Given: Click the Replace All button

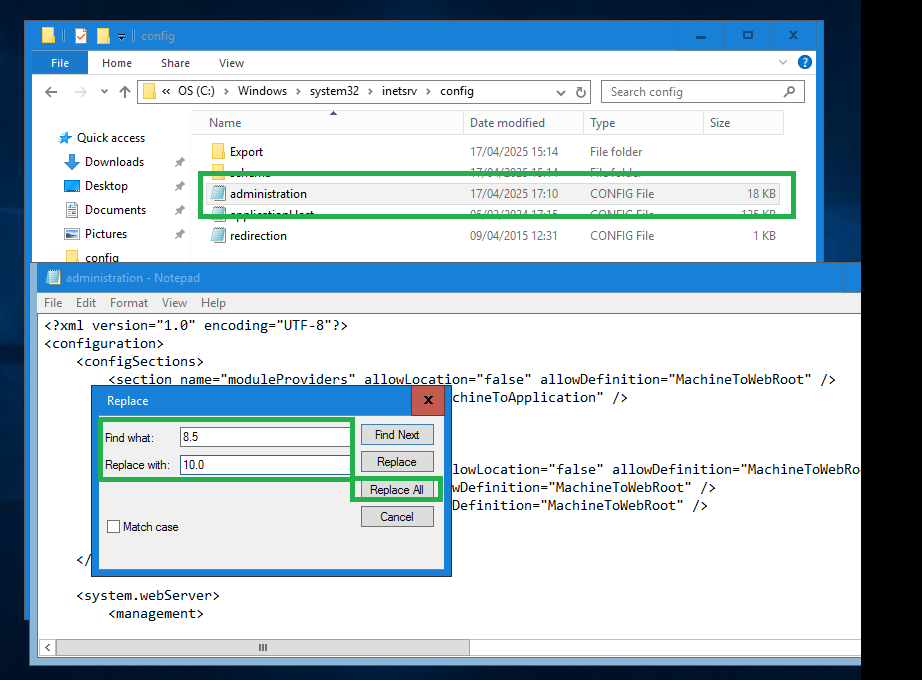Looking at the screenshot, I should pyautogui.click(x=397, y=489).
